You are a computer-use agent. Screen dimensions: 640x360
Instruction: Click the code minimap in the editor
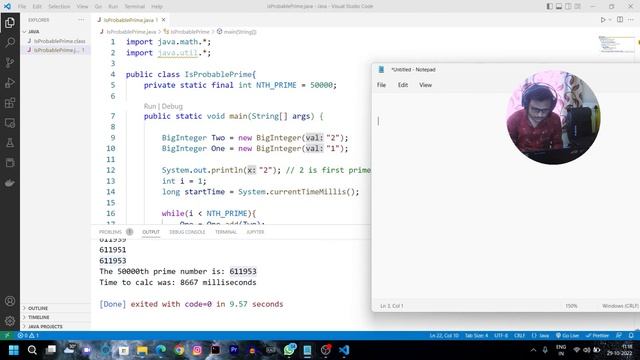coord(616,44)
